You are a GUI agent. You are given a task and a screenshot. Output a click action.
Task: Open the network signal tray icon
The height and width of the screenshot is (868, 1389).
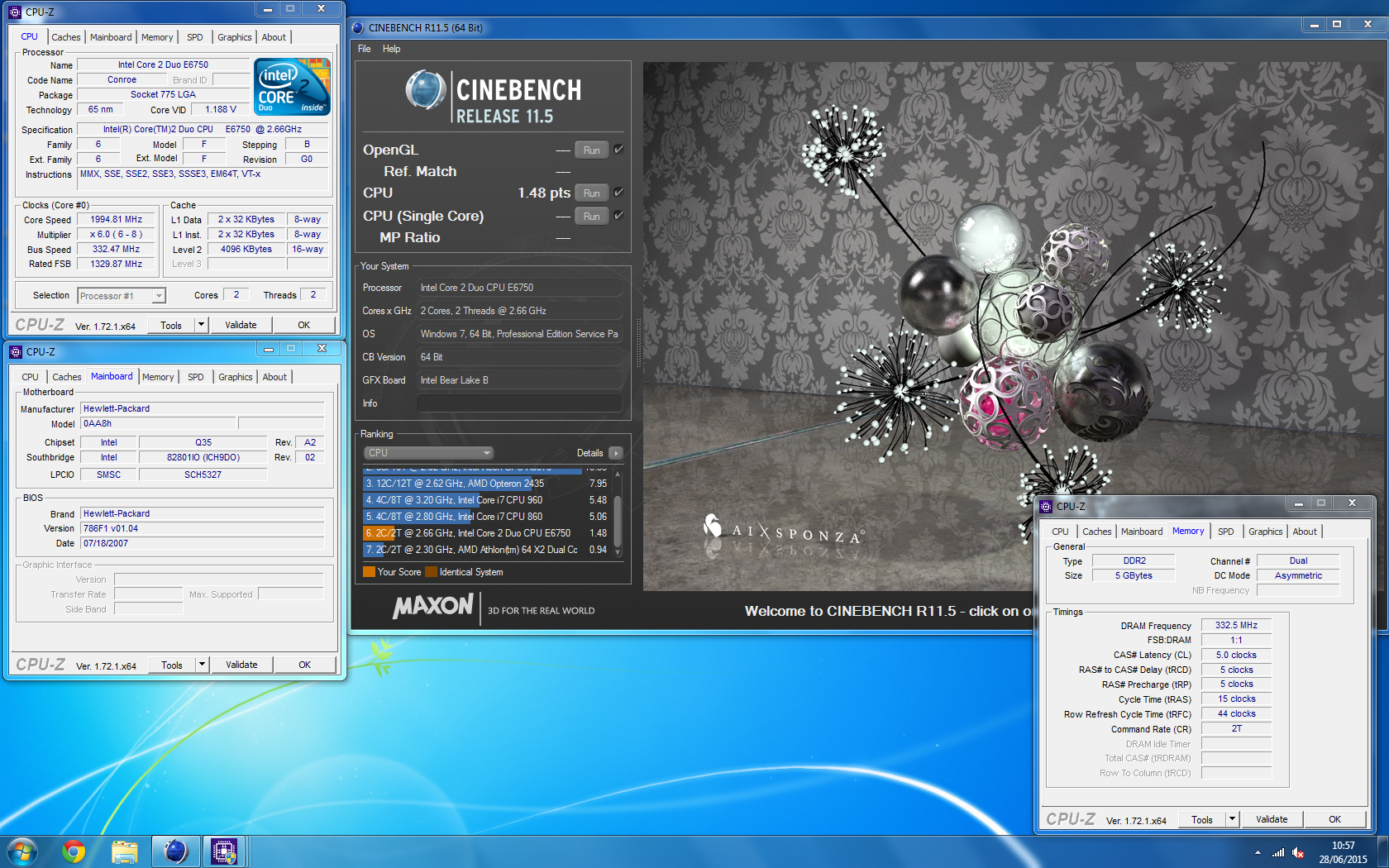point(1278,852)
